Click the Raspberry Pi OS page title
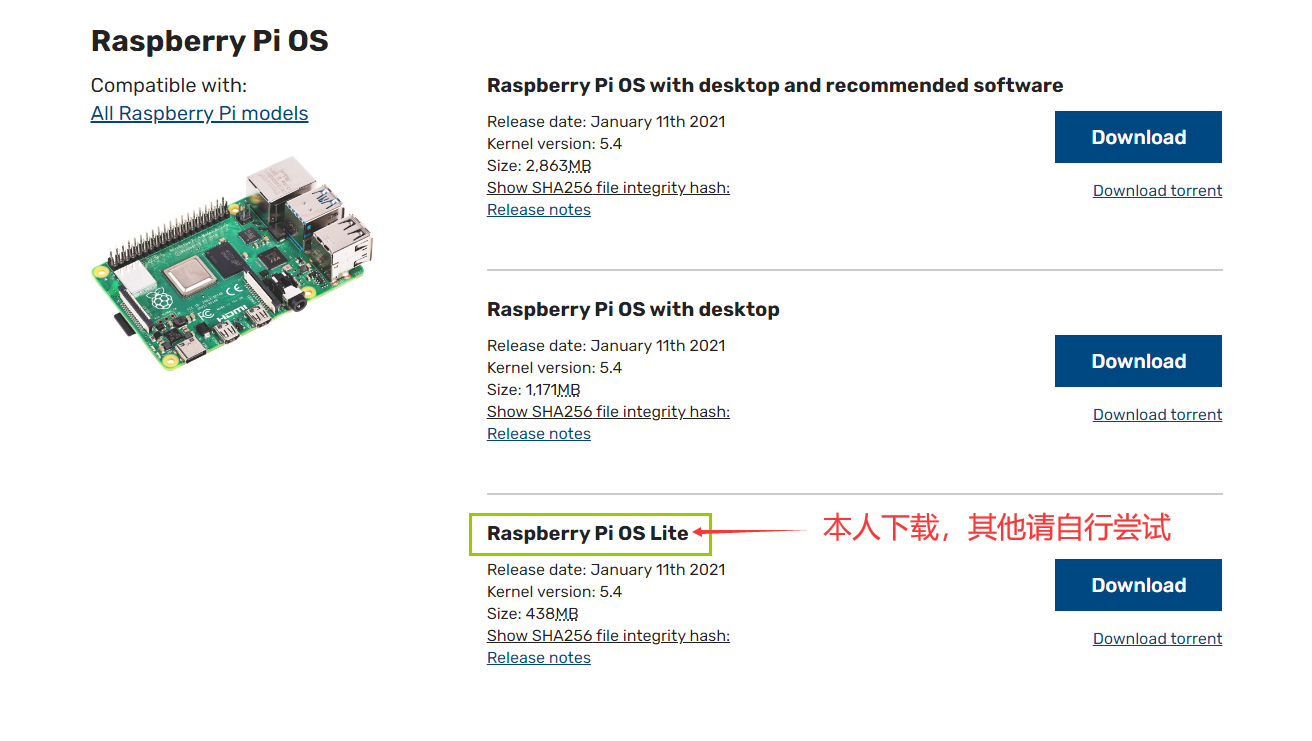The image size is (1312, 741). (209, 41)
